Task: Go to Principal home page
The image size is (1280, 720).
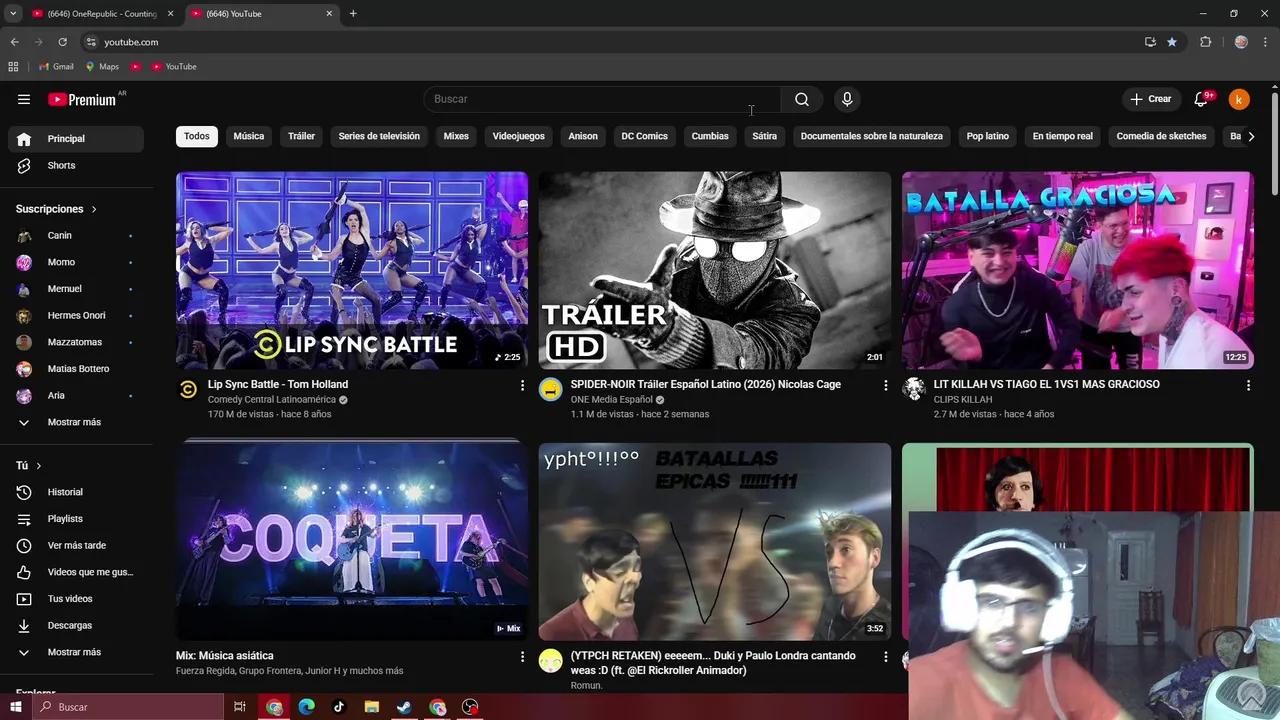Action: pyautogui.click(x=76, y=139)
